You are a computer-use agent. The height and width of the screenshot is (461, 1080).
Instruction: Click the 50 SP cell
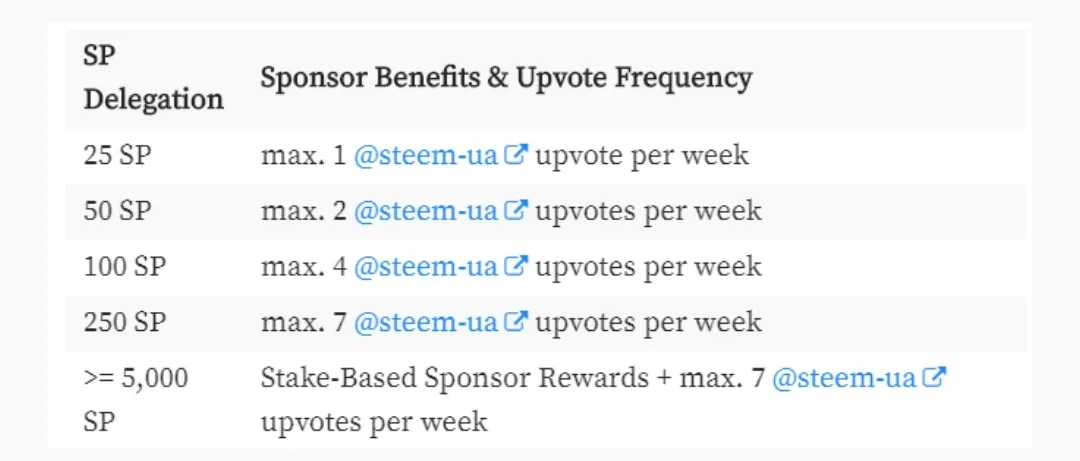click(x=117, y=212)
